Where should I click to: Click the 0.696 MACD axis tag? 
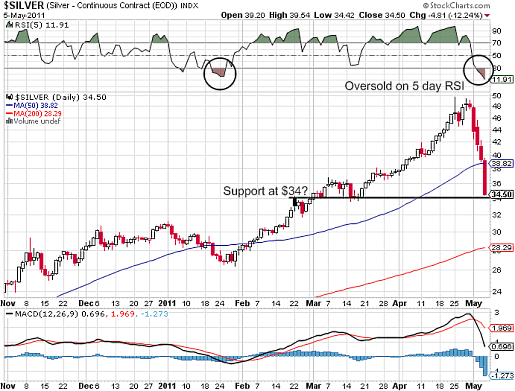tap(502, 347)
